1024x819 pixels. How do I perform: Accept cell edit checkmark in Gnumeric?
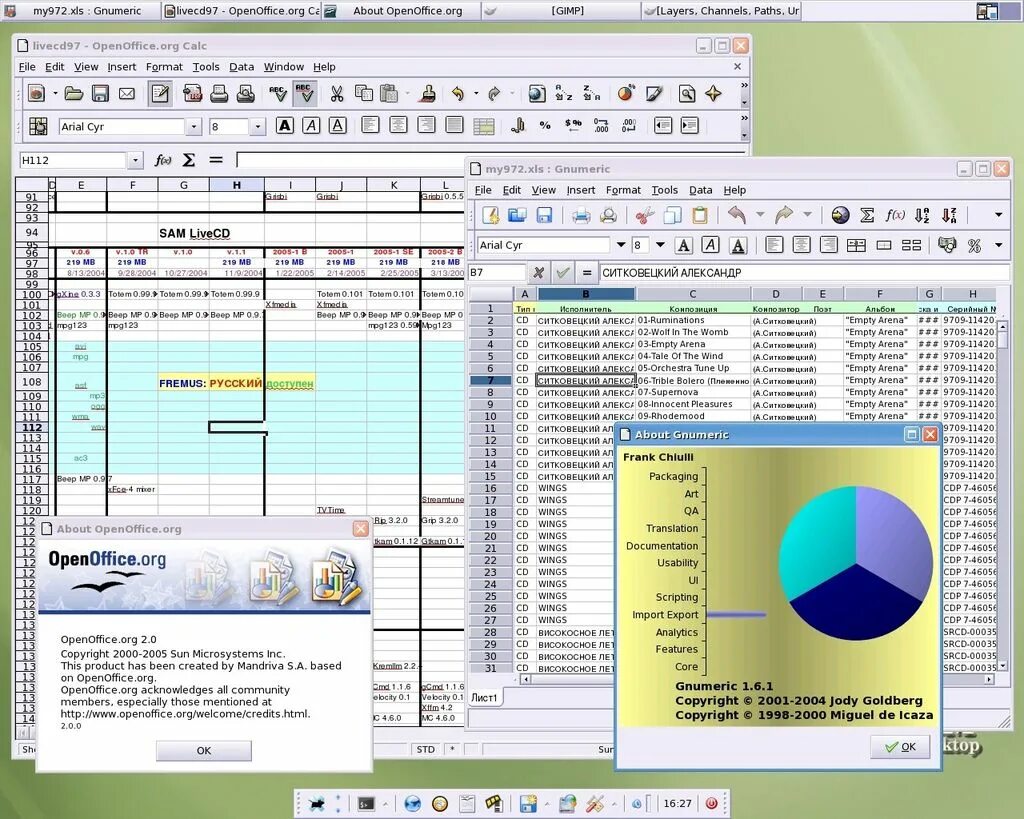[563, 272]
